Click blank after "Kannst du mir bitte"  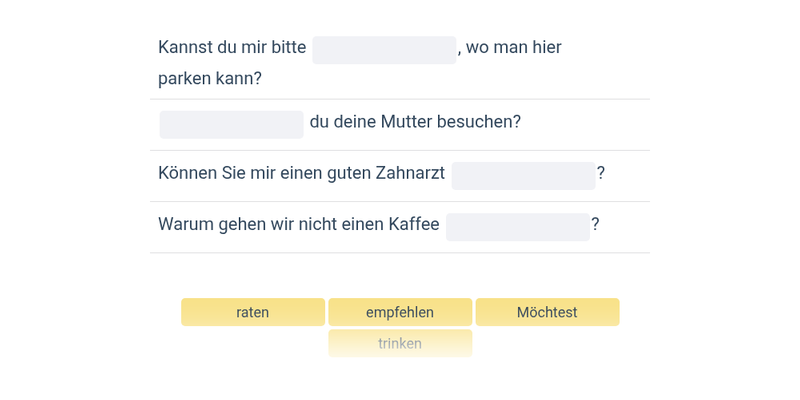[384, 49]
